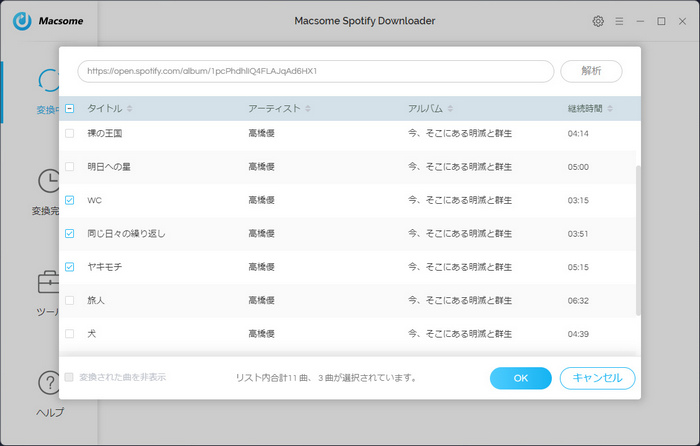
Task: Open the help question mark icon in sidebar
Action: 49,383
